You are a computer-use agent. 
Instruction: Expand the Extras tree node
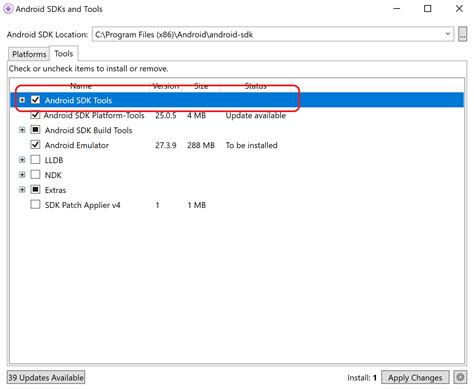coord(22,190)
